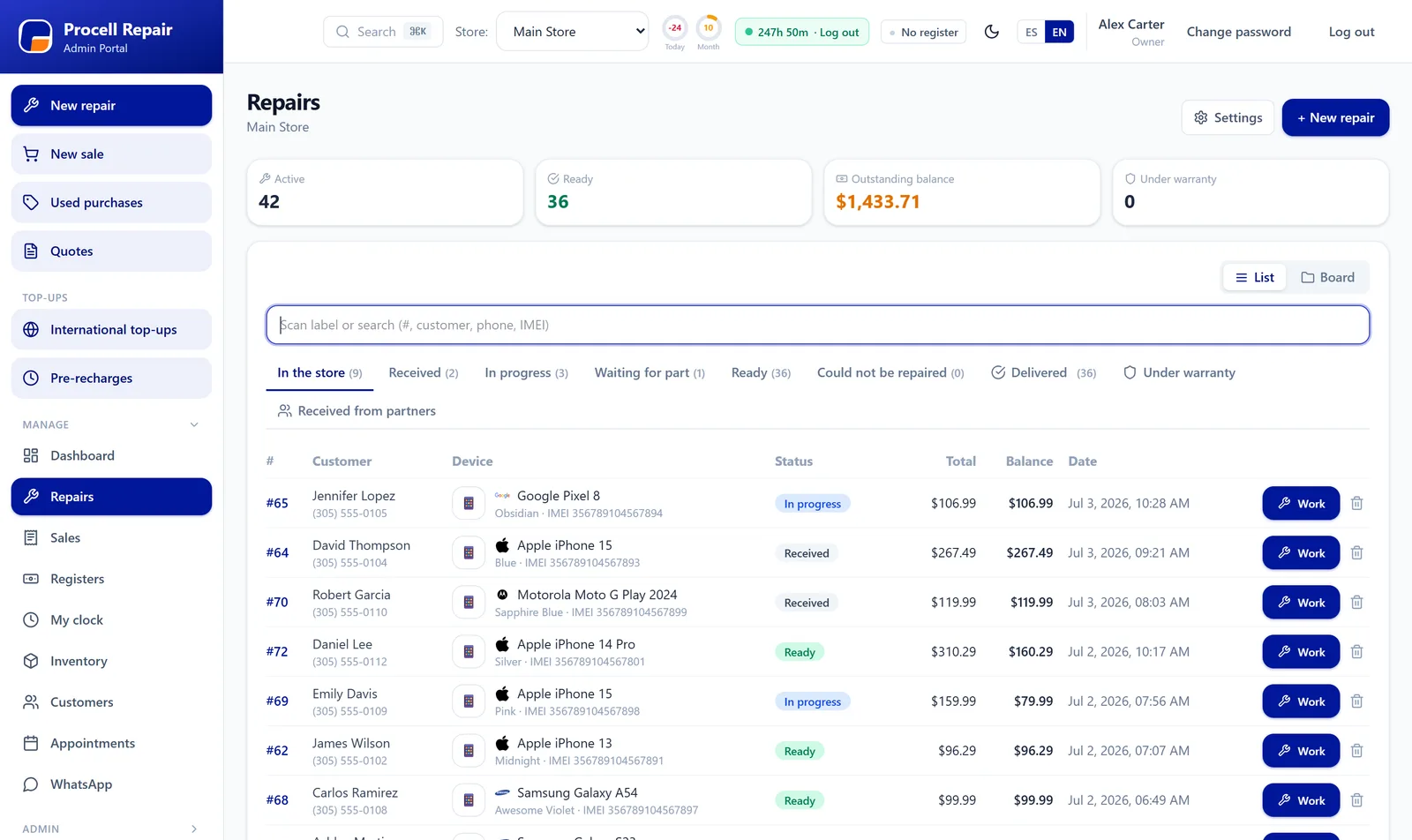Viewport: 1412px width, 840px height.
Task: Open the Sales page
Action: (111, 537)
